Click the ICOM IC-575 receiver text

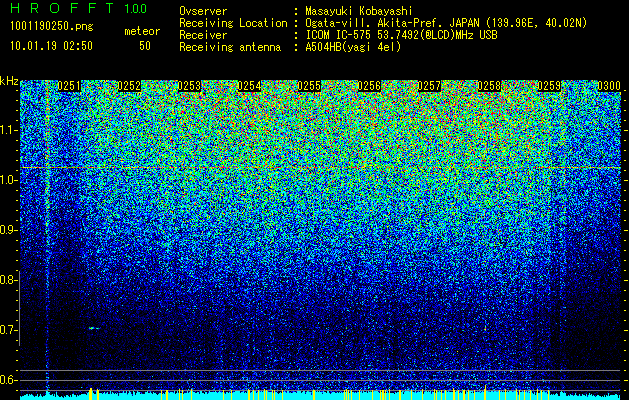(401, 35)
